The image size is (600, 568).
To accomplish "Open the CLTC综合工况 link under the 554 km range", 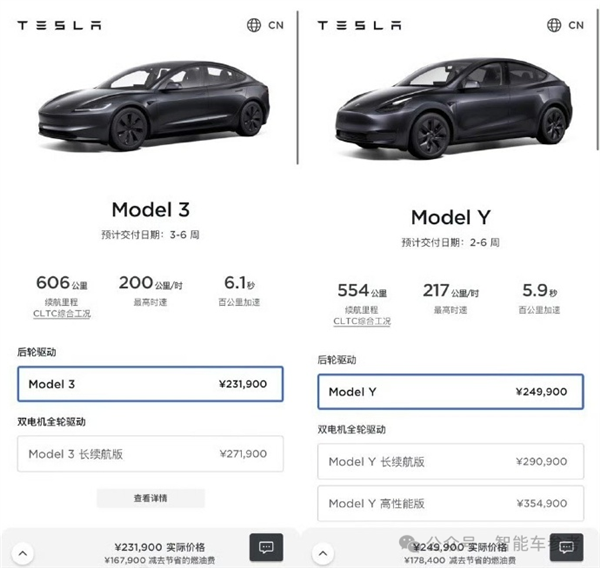I will pos(362,321).
